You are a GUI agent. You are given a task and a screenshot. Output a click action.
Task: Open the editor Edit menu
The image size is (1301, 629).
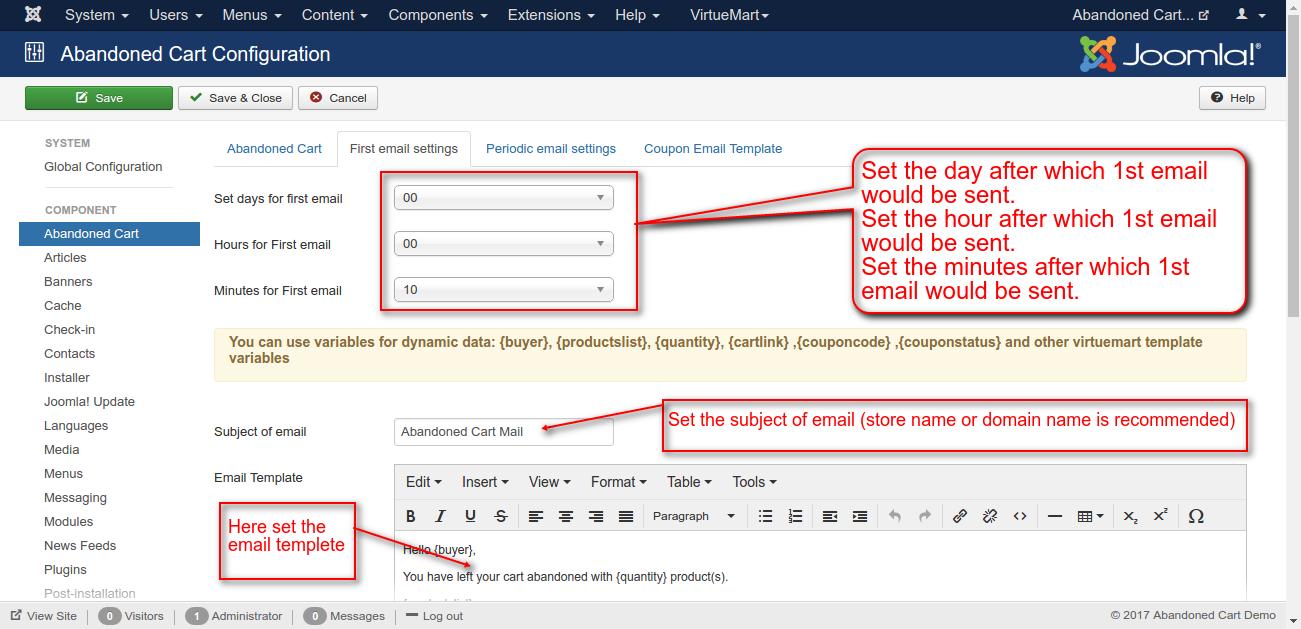pyautogui.click(x=423, y=482)
